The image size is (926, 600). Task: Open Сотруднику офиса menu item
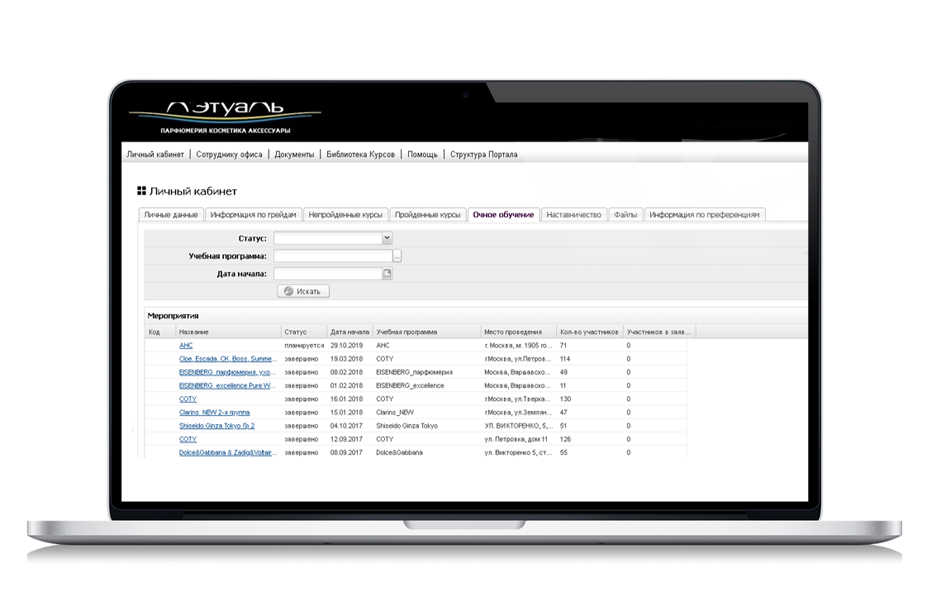[x=229, y=154]
